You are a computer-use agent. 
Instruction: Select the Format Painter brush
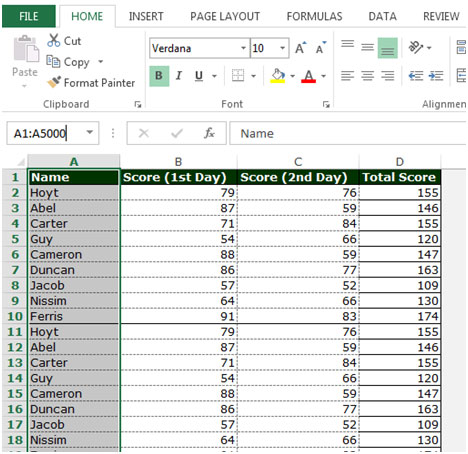[54, 82]
